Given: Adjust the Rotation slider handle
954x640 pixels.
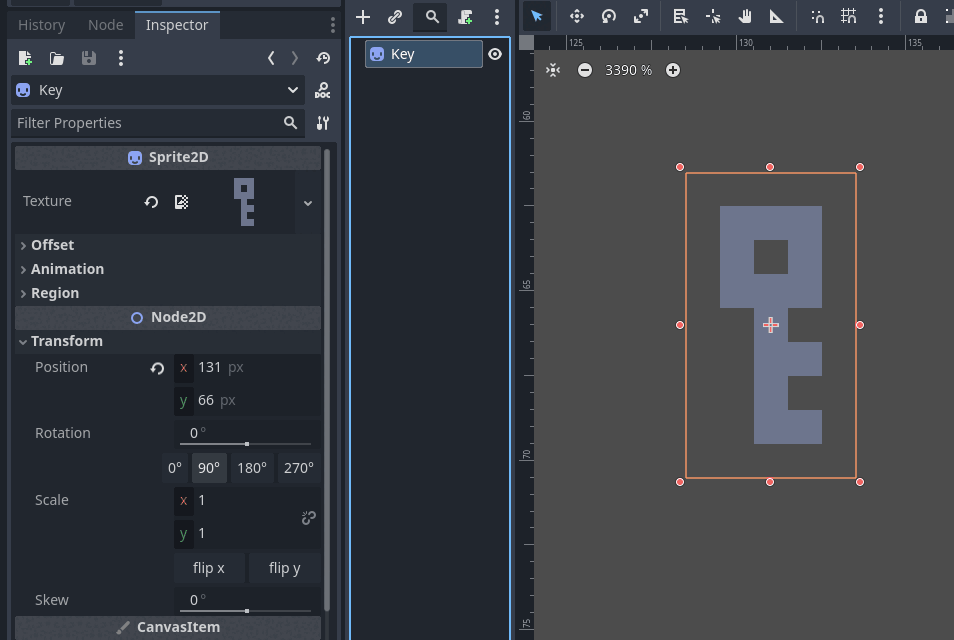Looking at the screenshot, I should (246, 444).
